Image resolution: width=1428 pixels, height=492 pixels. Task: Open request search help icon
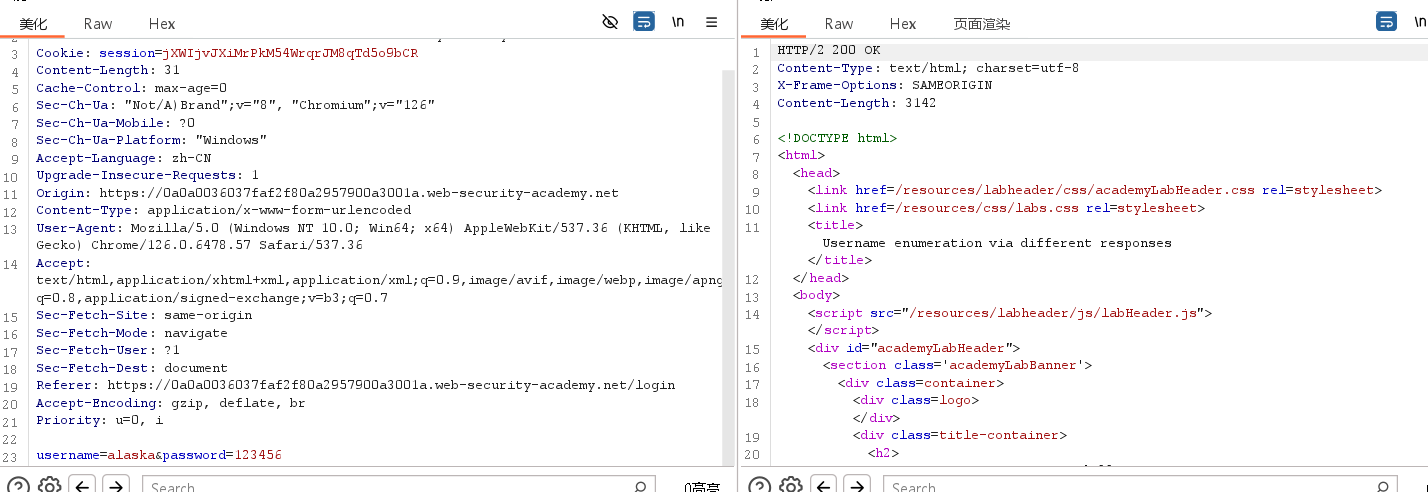coord(17,486)
